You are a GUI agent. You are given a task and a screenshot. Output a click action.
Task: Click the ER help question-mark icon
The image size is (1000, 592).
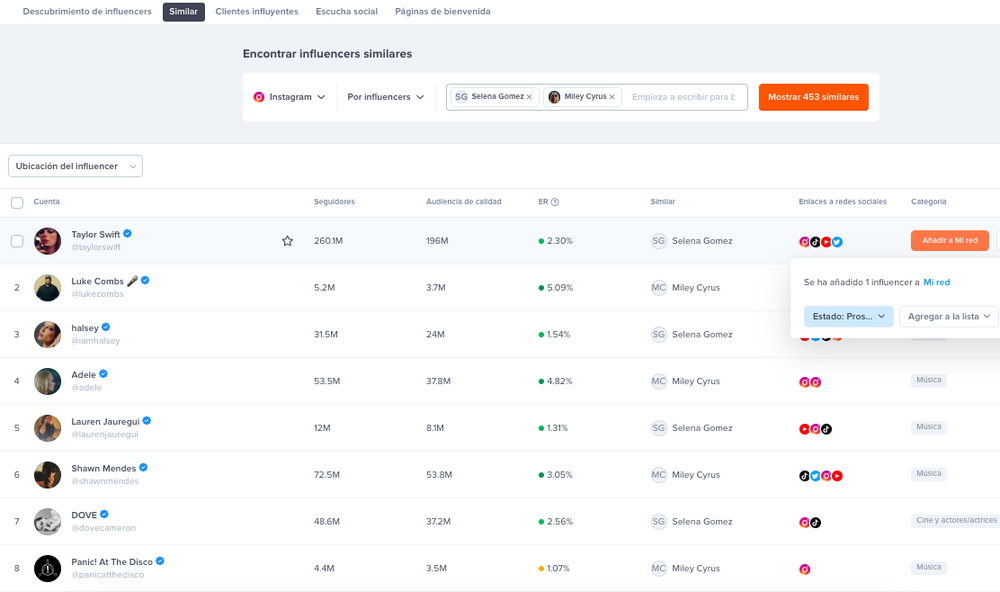tap(555, 202)
